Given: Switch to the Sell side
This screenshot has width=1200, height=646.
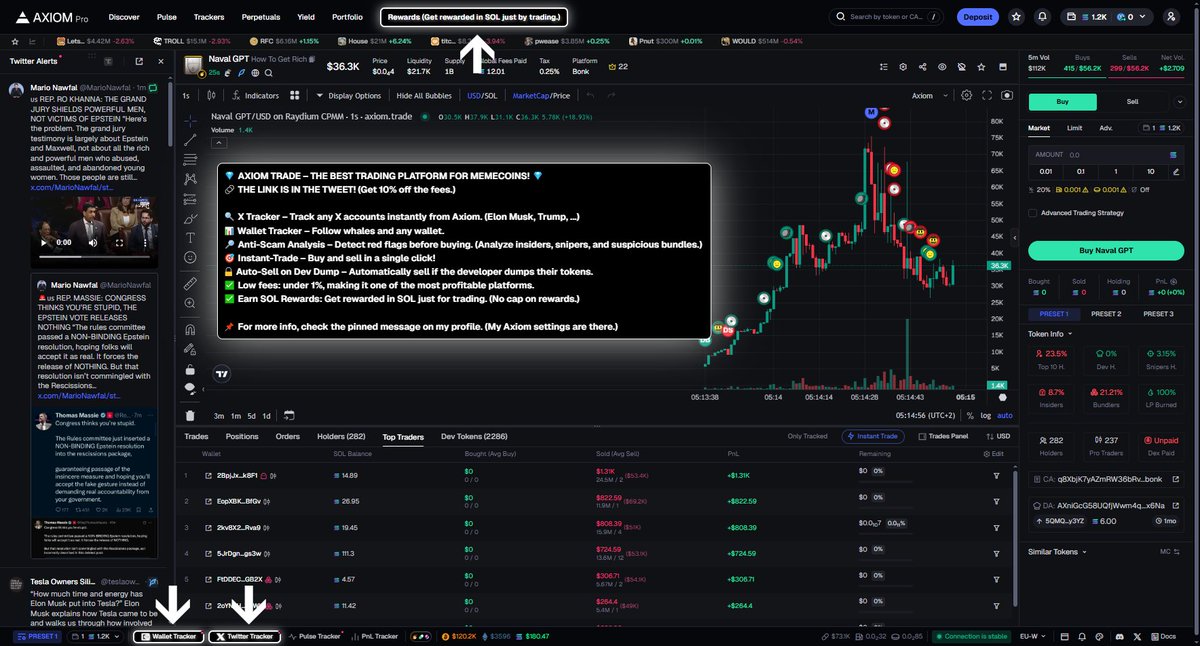Looking at the screenshot, I should (1132, 101).
